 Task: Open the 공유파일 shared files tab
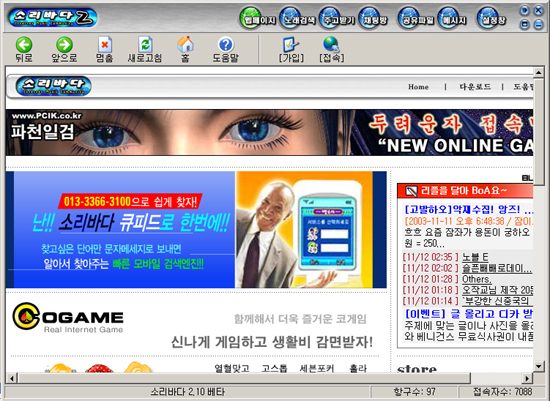(416, 18)
